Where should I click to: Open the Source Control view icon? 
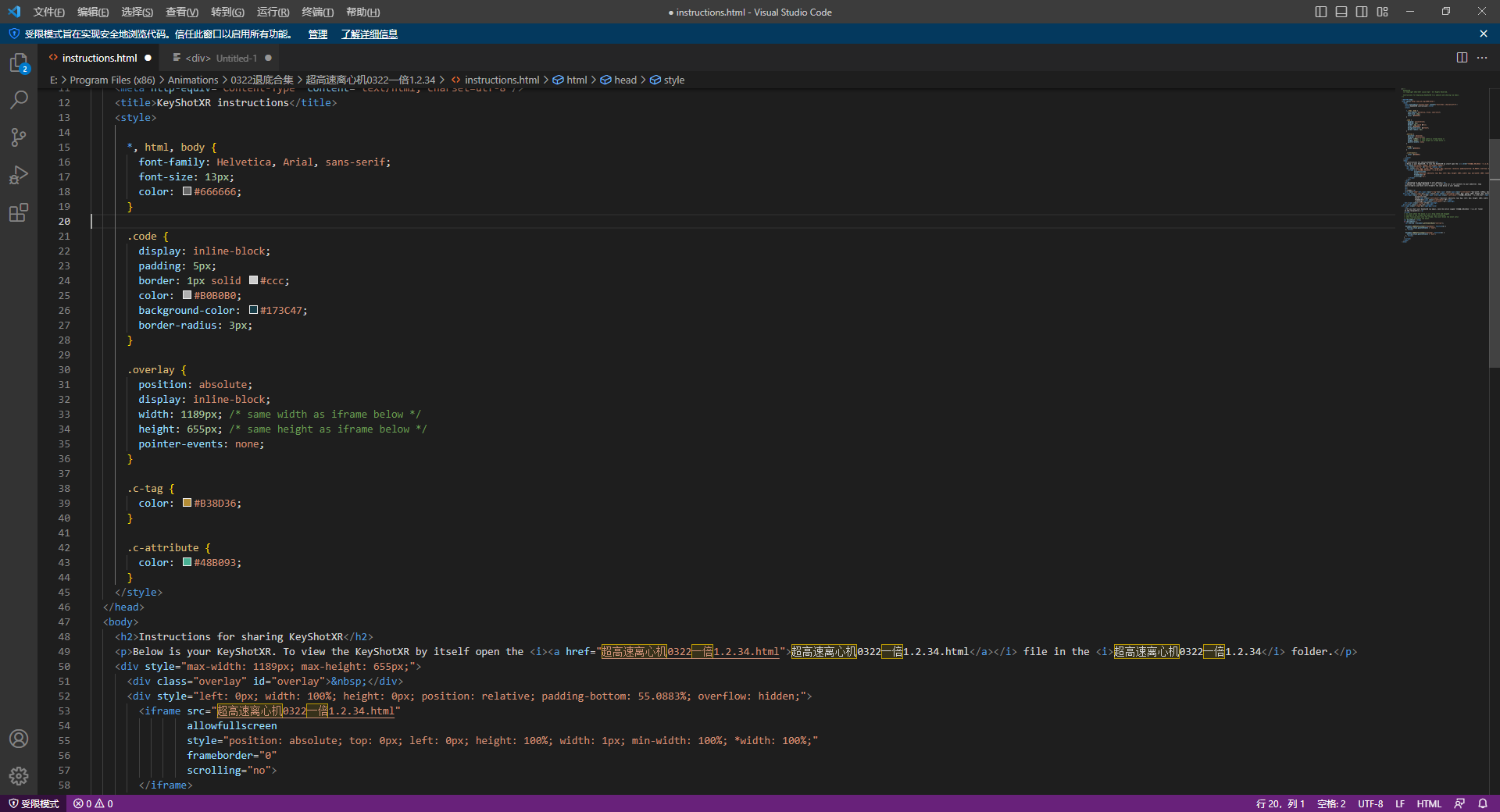point(19,137)
